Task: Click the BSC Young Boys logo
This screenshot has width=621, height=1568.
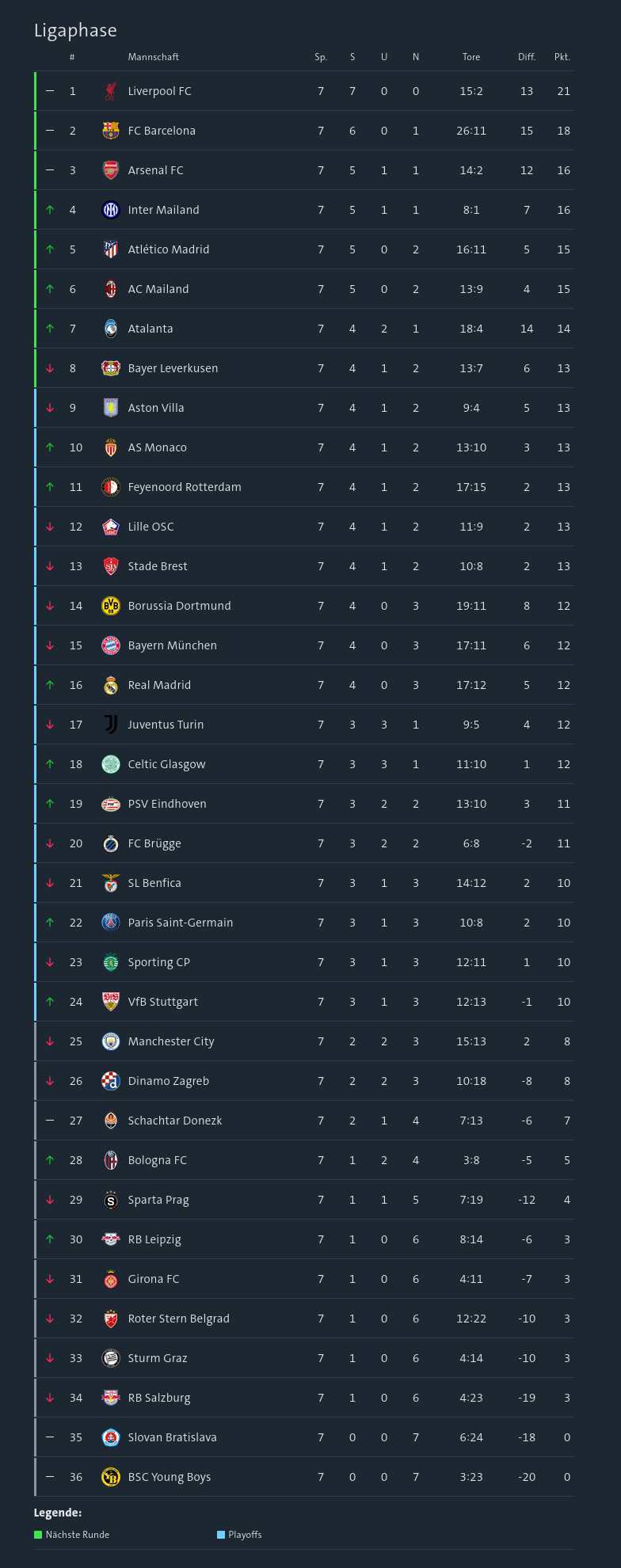Action: pyautogui.click(x=111, y=1477)
